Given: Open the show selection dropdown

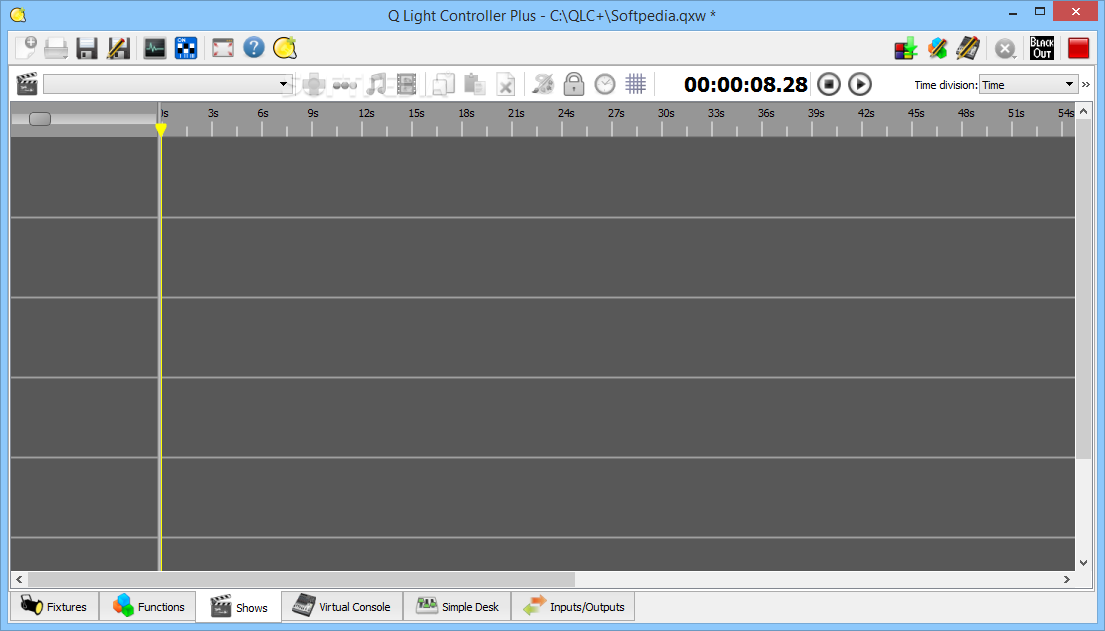Looking at the screenshot, I should pos(168,84).
